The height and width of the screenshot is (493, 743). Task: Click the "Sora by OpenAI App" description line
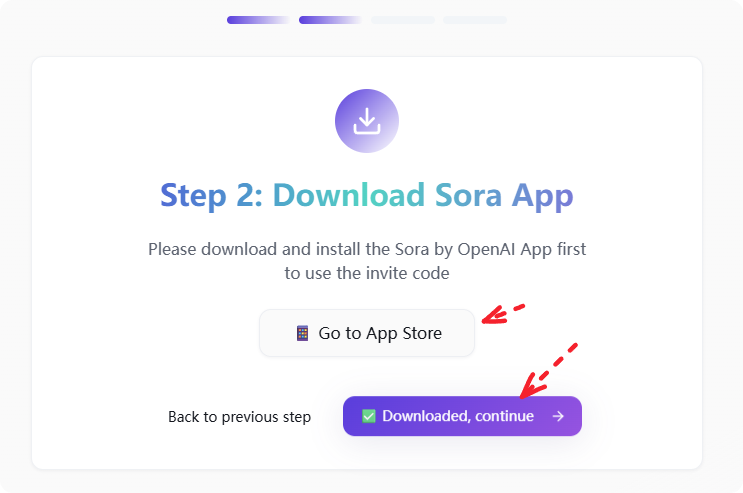click(367, 248)
